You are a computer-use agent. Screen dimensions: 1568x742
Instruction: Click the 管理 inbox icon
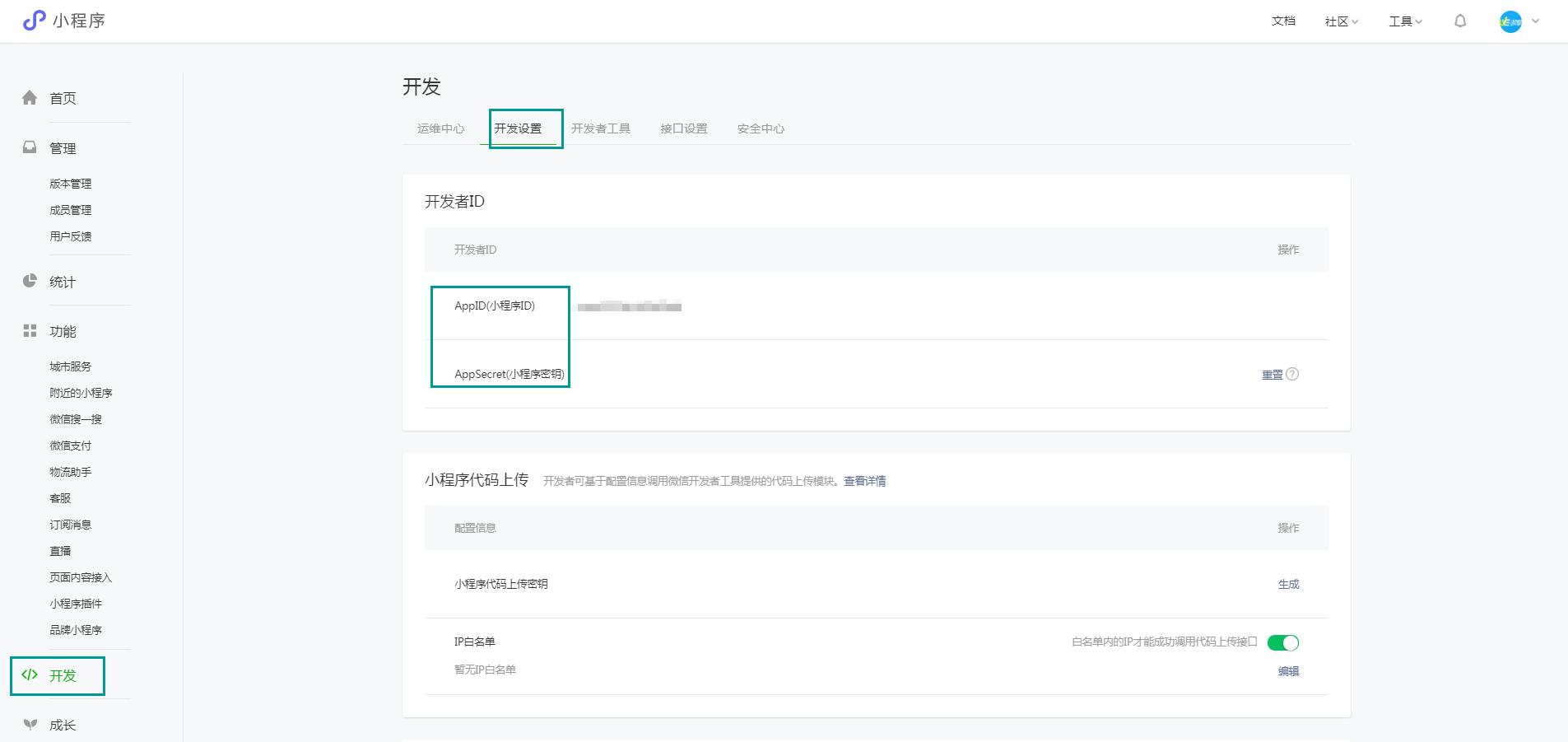30,147
